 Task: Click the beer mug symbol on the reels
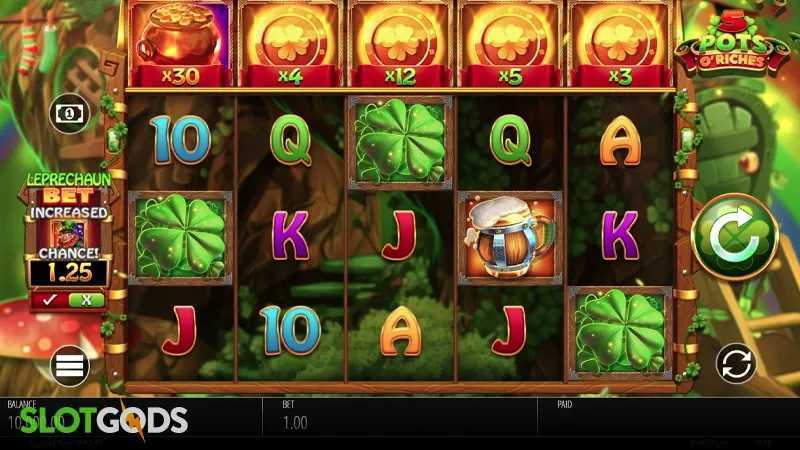510,238
